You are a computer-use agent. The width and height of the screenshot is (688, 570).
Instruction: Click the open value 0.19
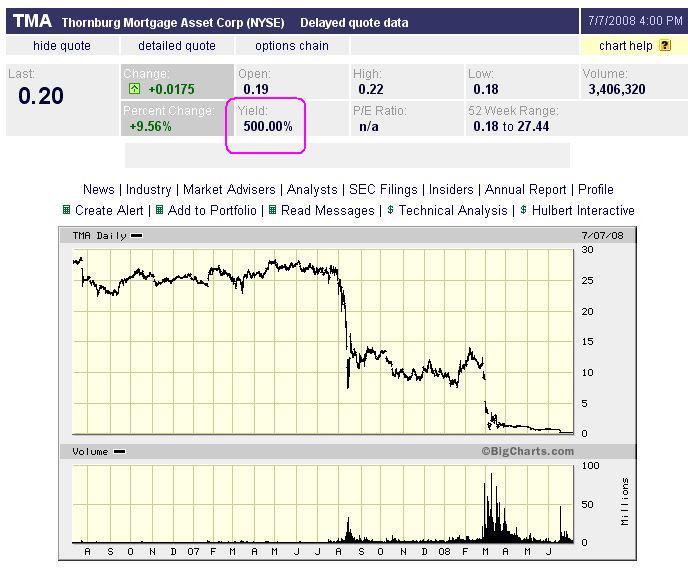pos(256,89)
